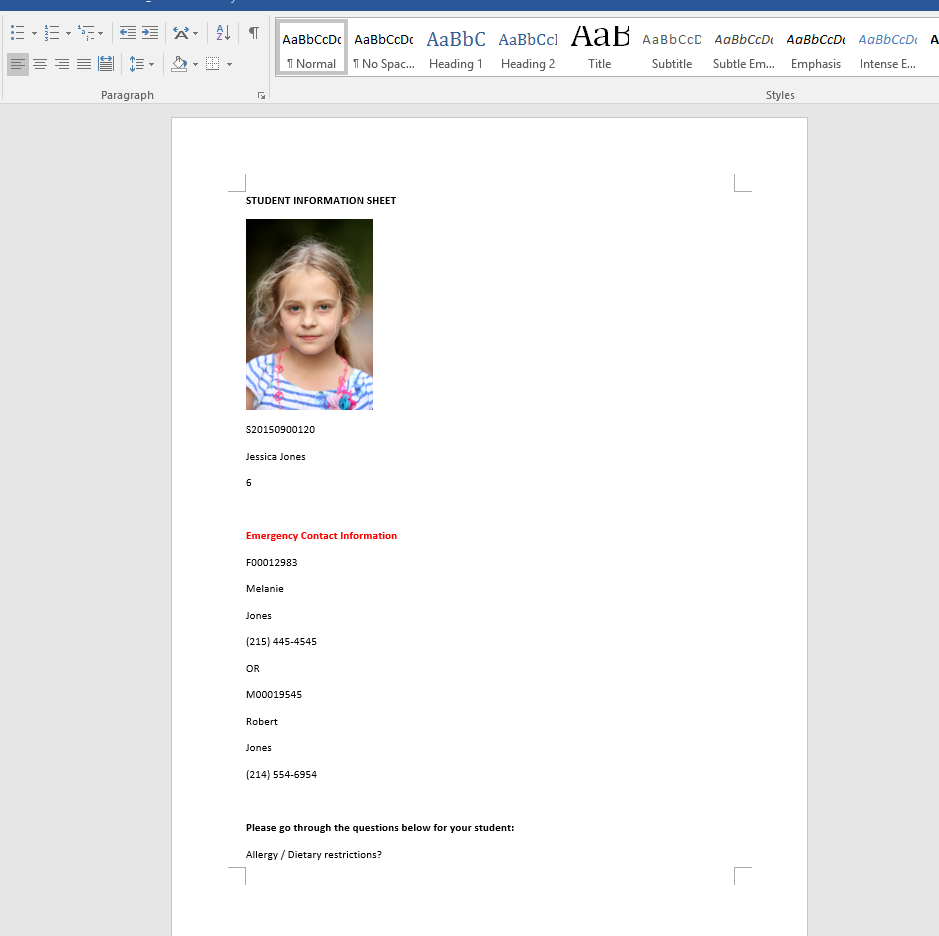Align text left

click(18, 64)
